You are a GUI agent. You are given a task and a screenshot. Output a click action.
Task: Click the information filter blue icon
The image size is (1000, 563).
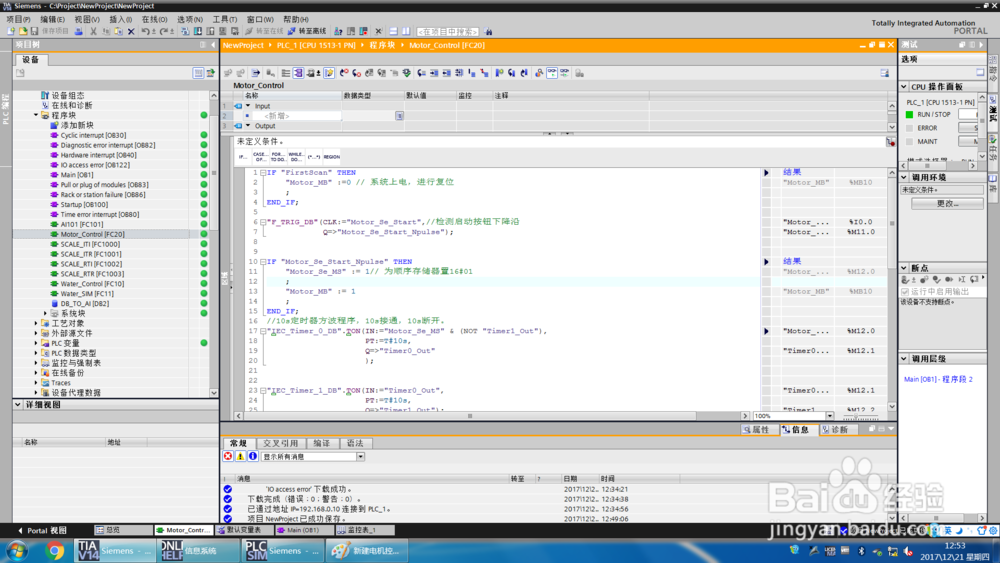point(253,457)
